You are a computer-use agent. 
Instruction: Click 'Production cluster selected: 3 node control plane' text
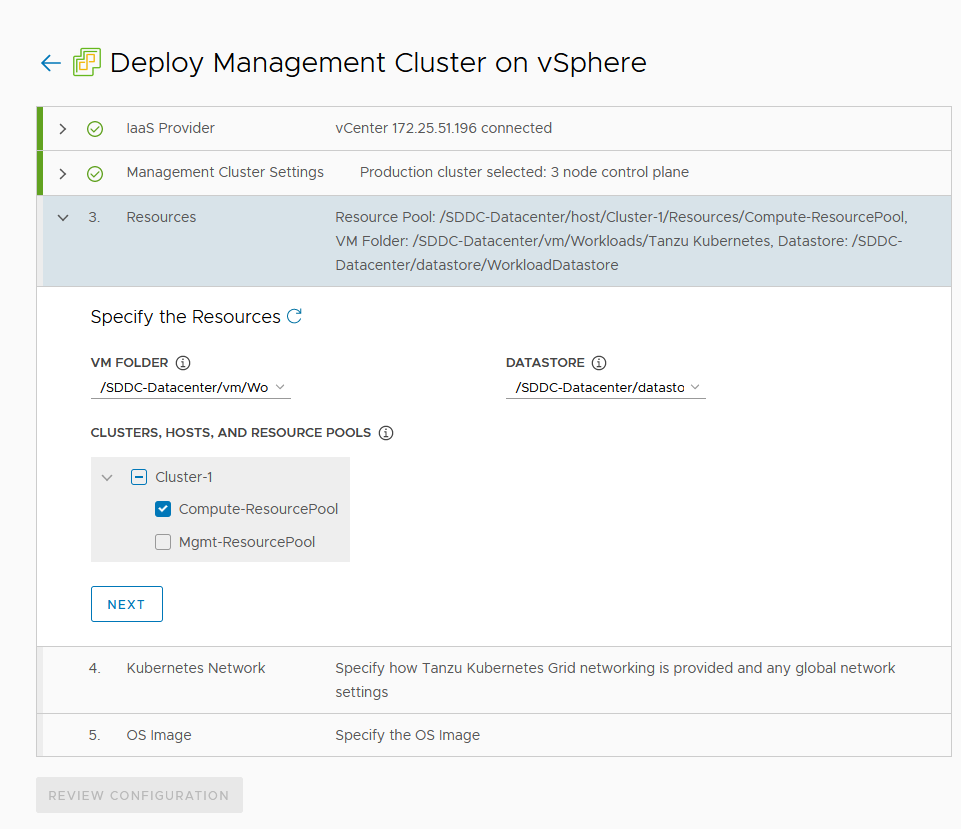tap(524, 172)
